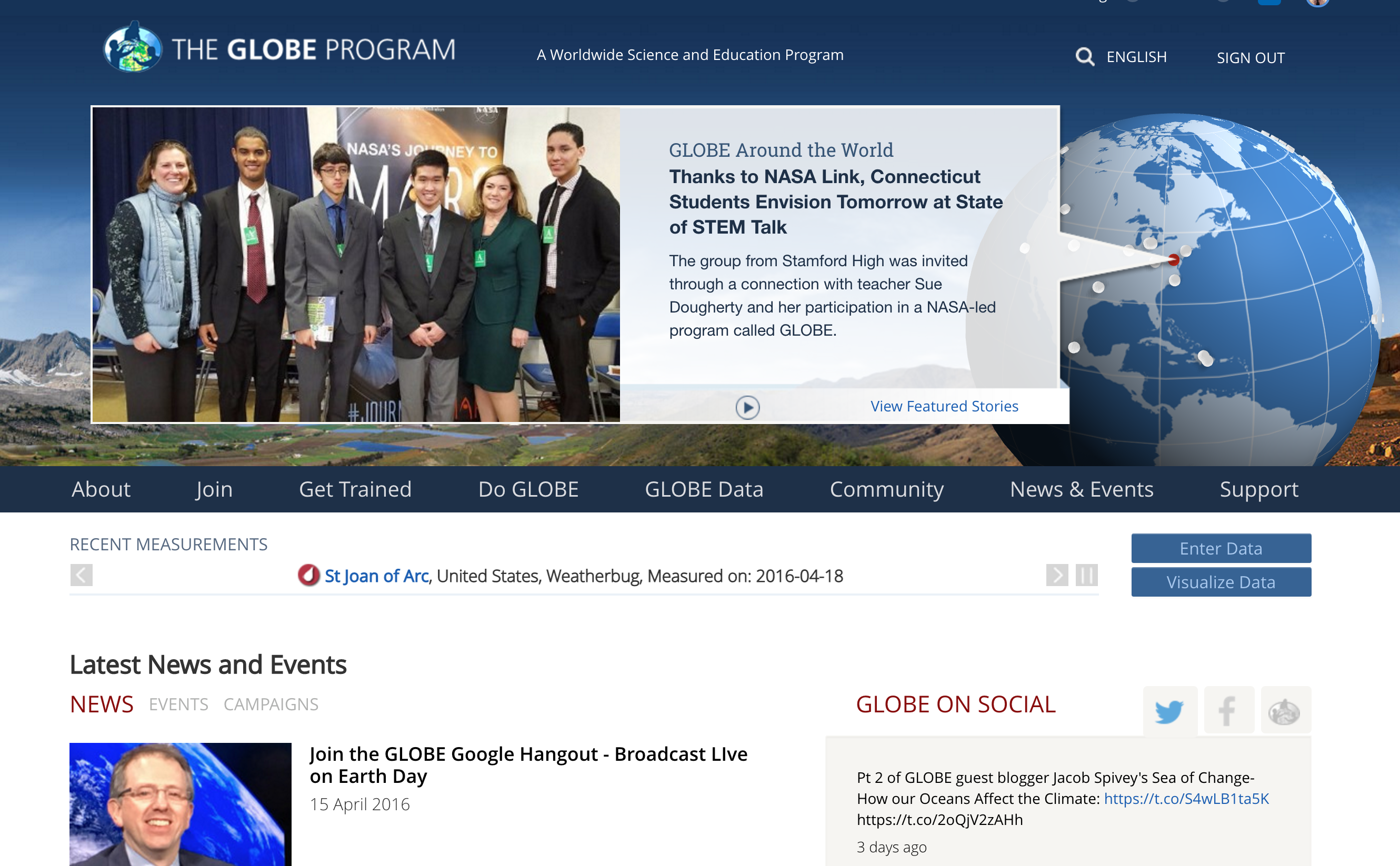Screen dimensions: 1400x866
Task: Click the red marker on the globe
Action: [x=1173, y=259]
